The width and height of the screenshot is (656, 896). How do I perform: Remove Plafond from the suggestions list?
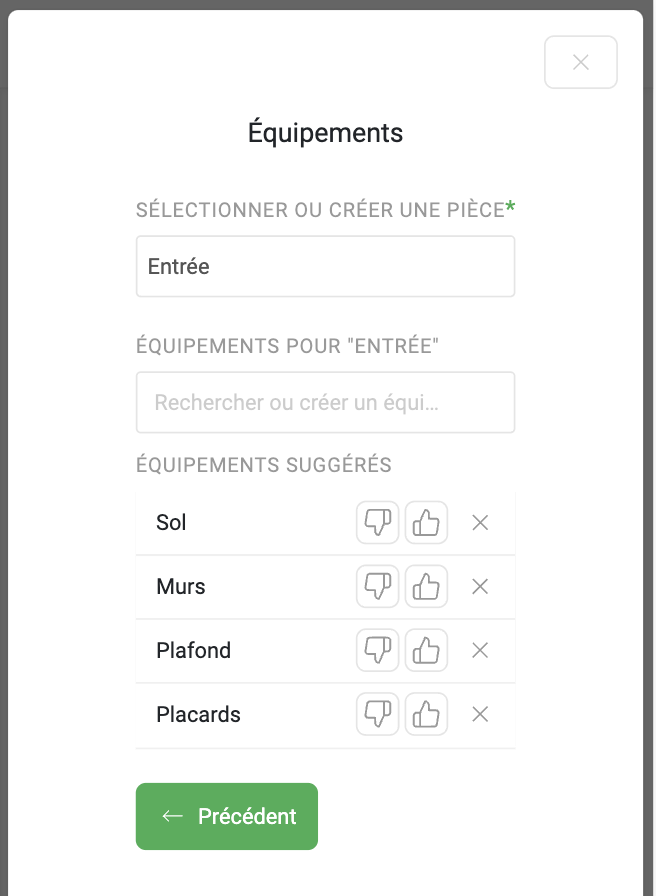(x=480, y=651)
